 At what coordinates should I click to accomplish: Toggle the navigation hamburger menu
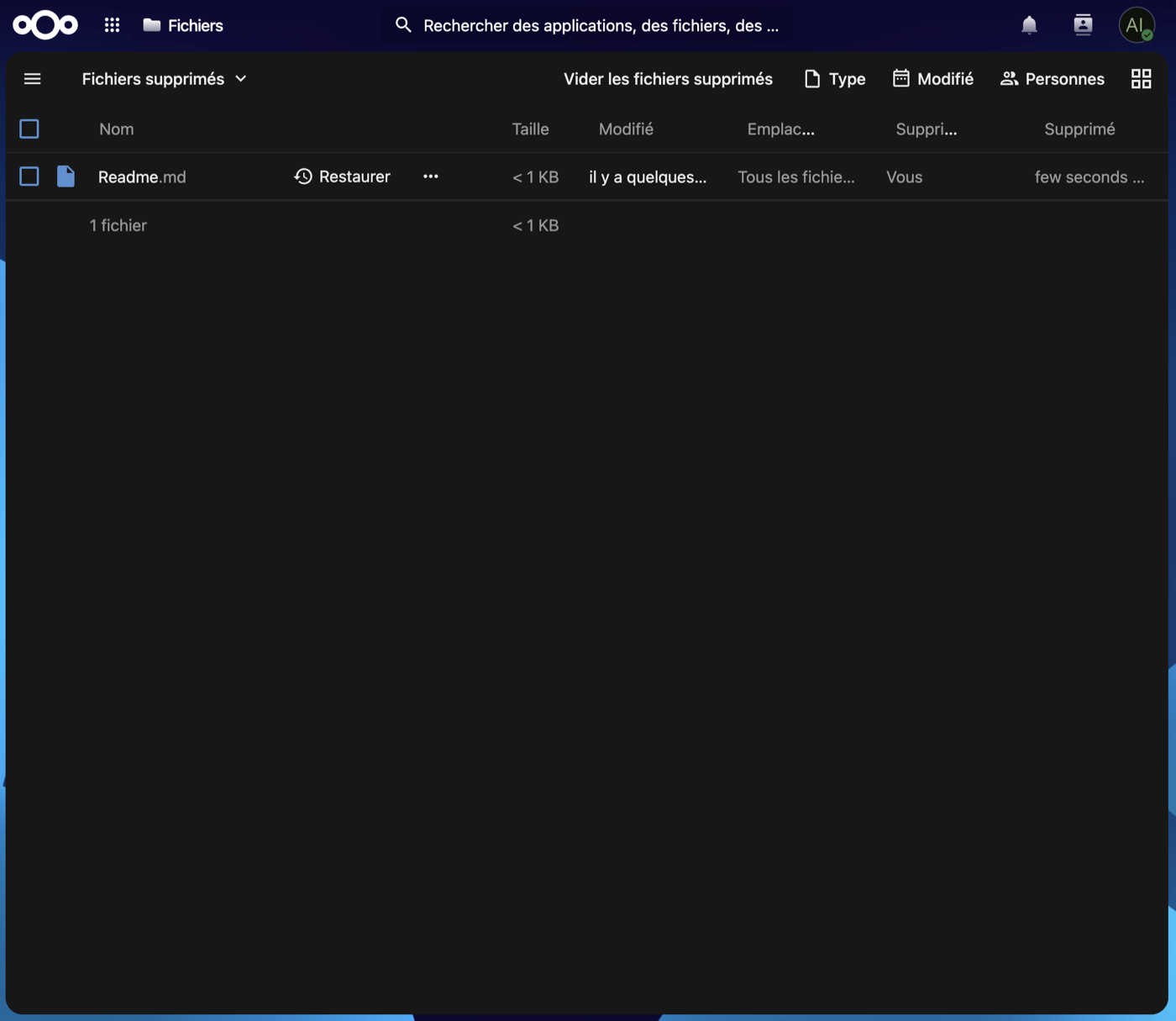pyautogui.click(x=33, y=79)
